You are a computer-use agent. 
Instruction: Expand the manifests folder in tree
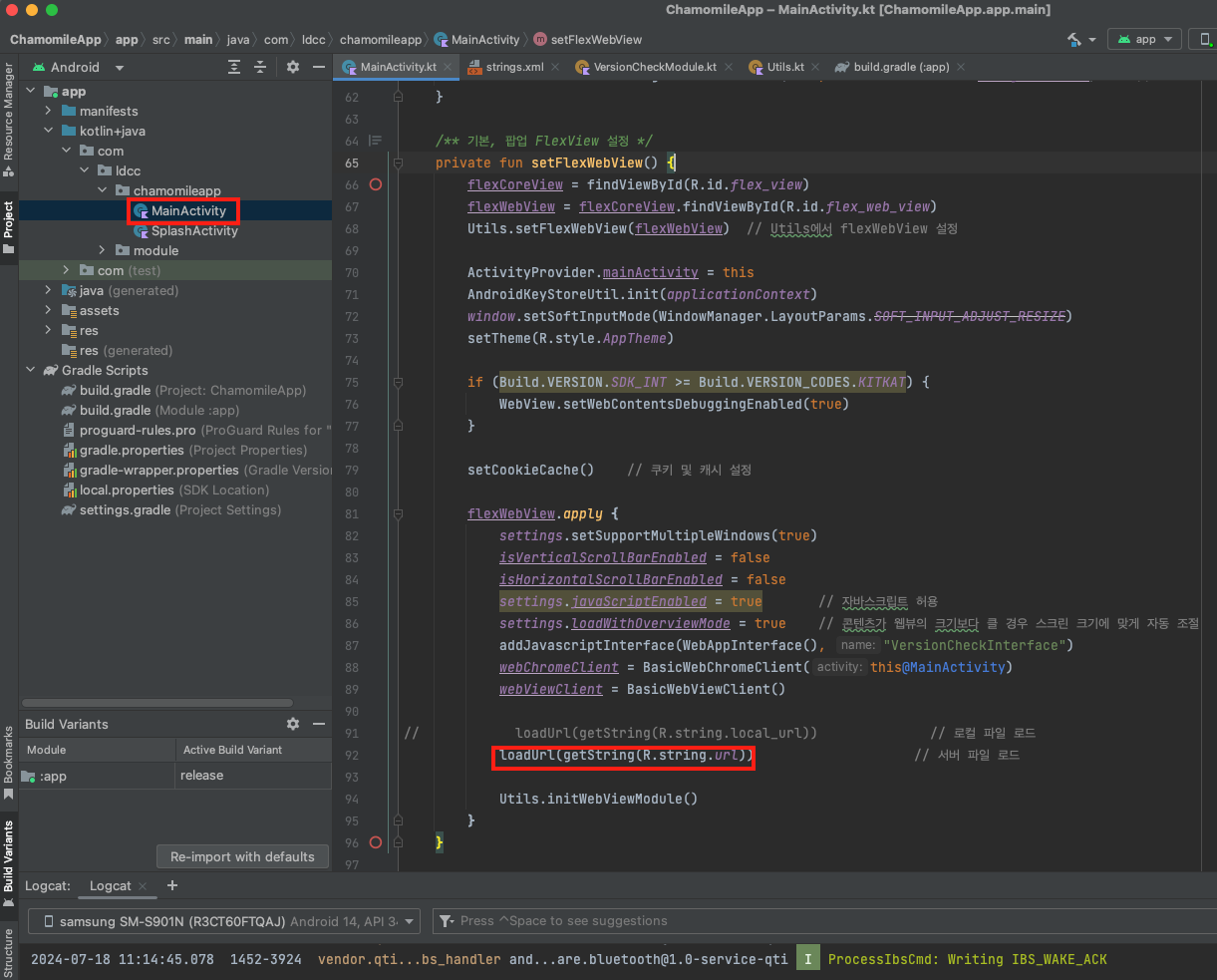pyautogui.click(x=48, y=111)
